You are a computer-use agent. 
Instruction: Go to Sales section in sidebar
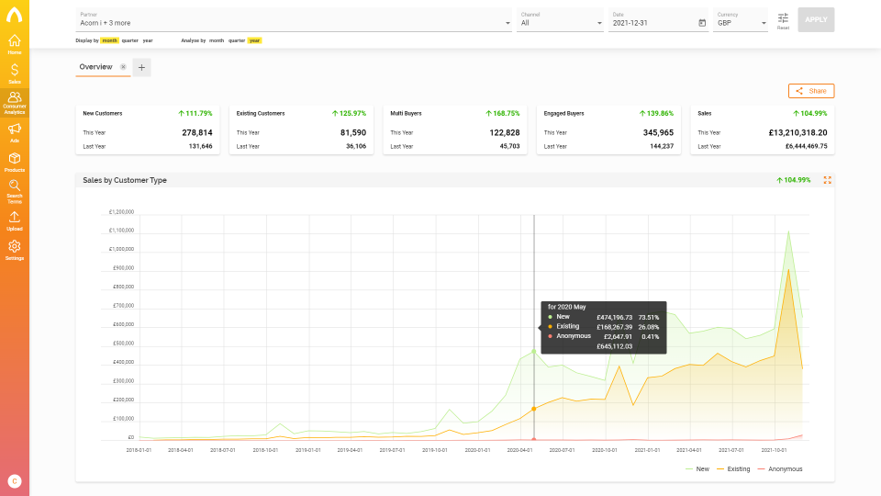14,72
